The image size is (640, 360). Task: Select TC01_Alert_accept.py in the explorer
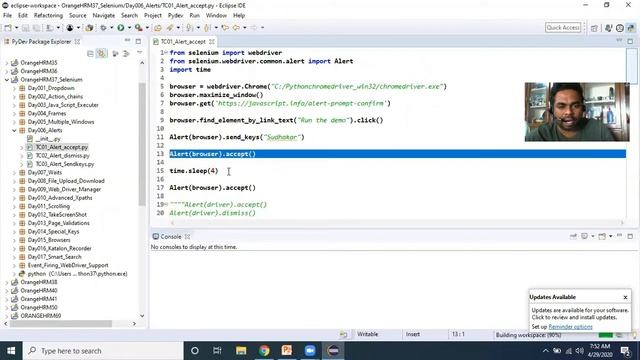tap(62, 147)
